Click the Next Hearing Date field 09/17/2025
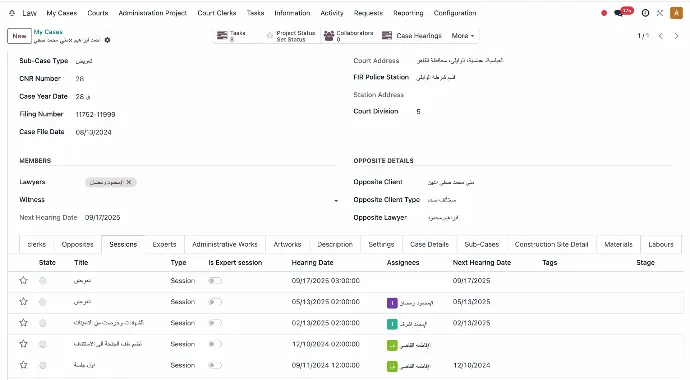Screen dimensions: 690x380 (x=103, y=218)
